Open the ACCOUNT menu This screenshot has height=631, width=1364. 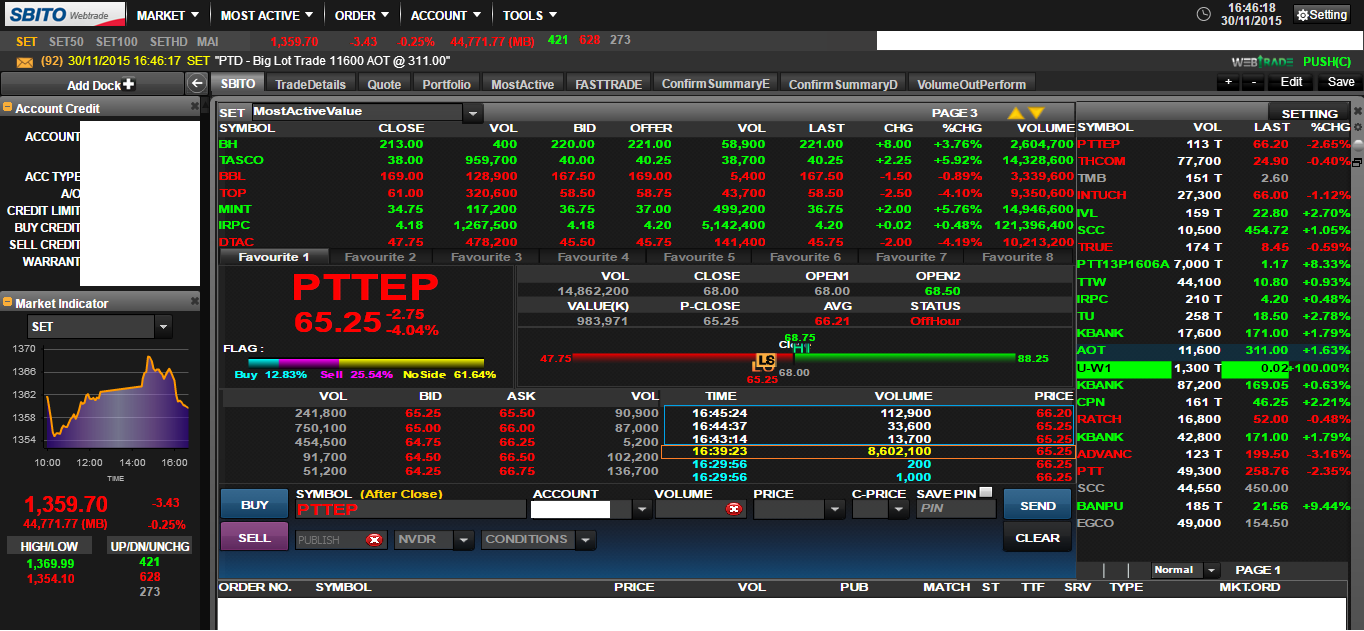(445, 15)
